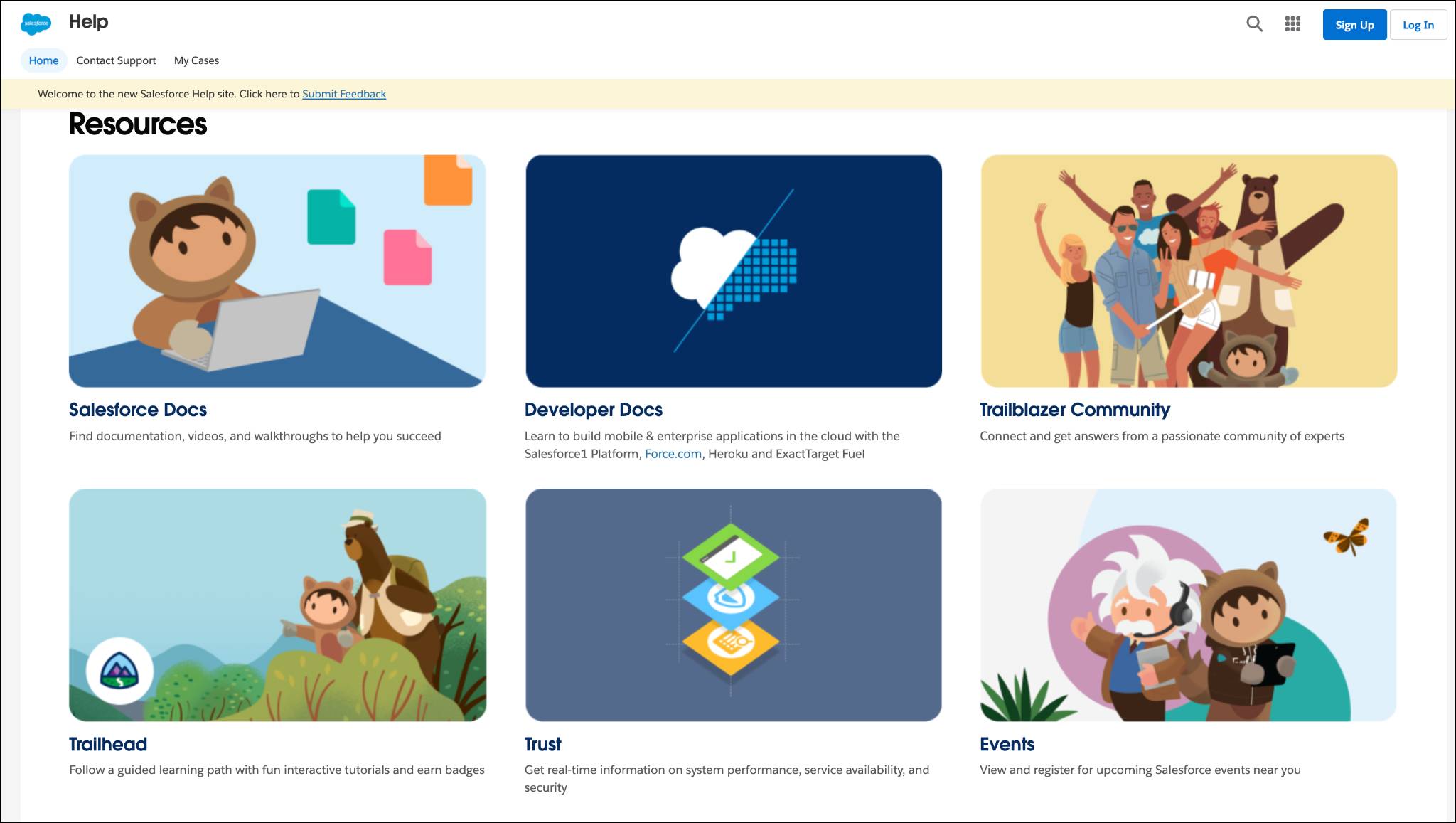Click the grid/apps icon in header
This screenshot has width=1456, height=823.
point(1293,25)
